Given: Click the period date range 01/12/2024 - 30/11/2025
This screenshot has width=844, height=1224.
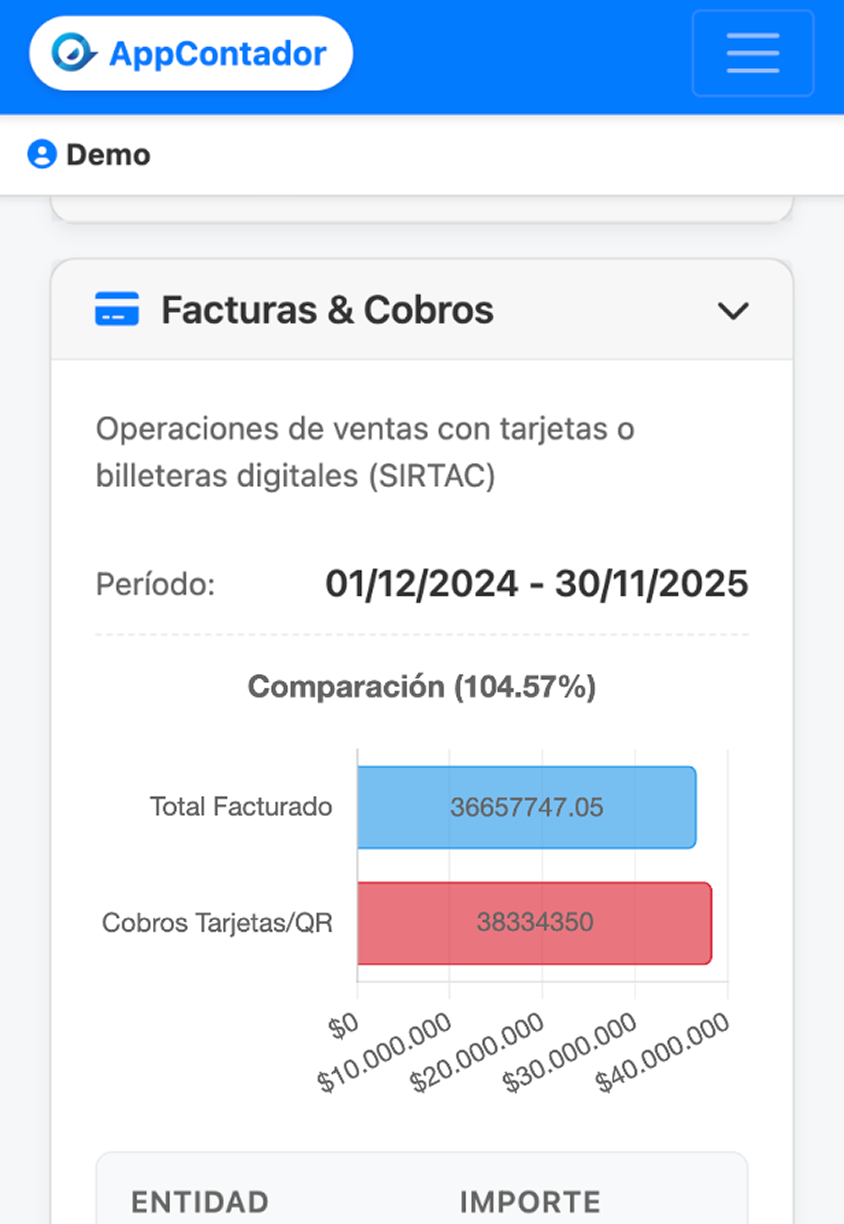Looking at the screenshot, I should coord(536,584).
